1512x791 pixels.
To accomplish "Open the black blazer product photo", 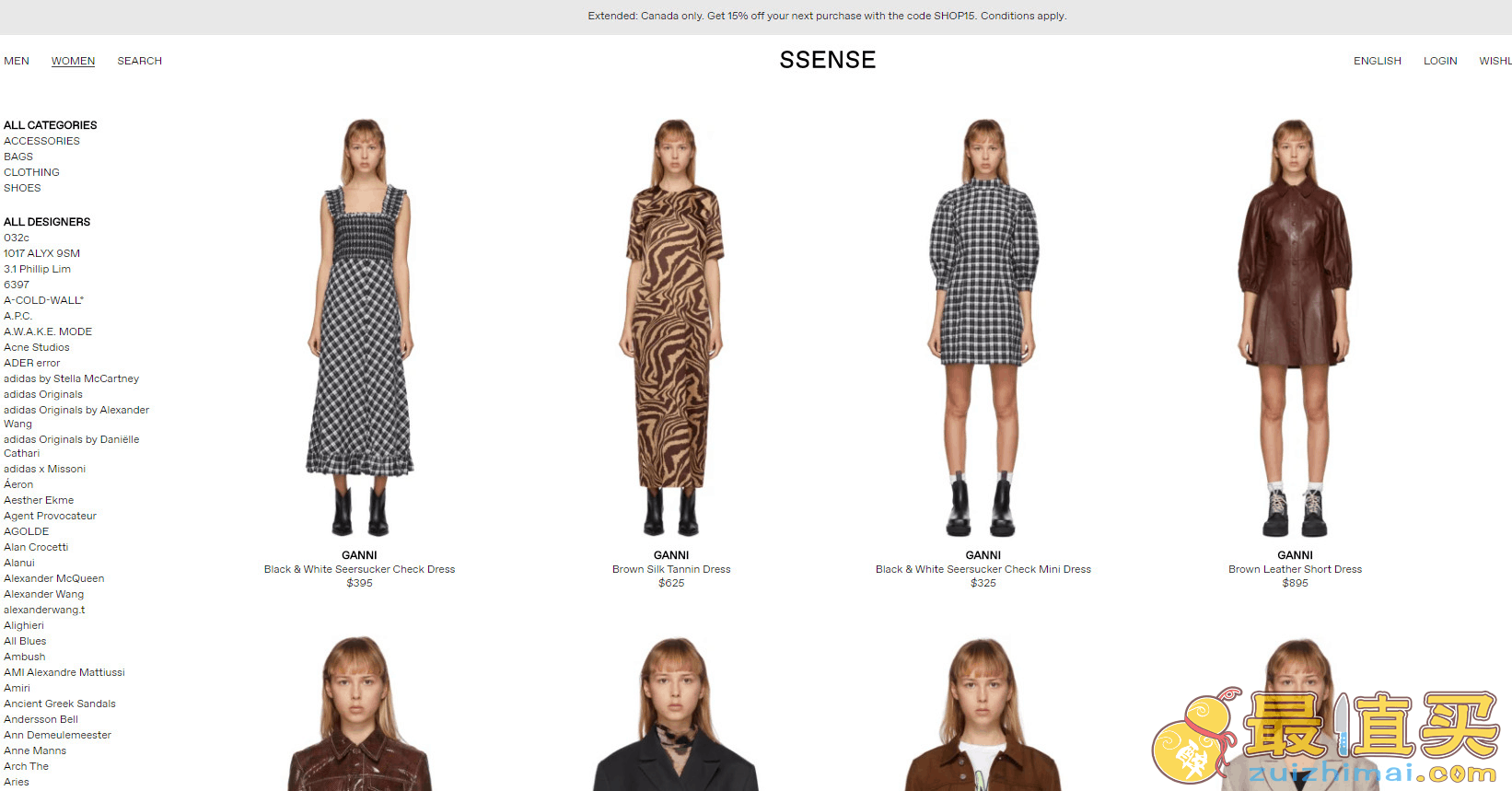I will (675, 714).
